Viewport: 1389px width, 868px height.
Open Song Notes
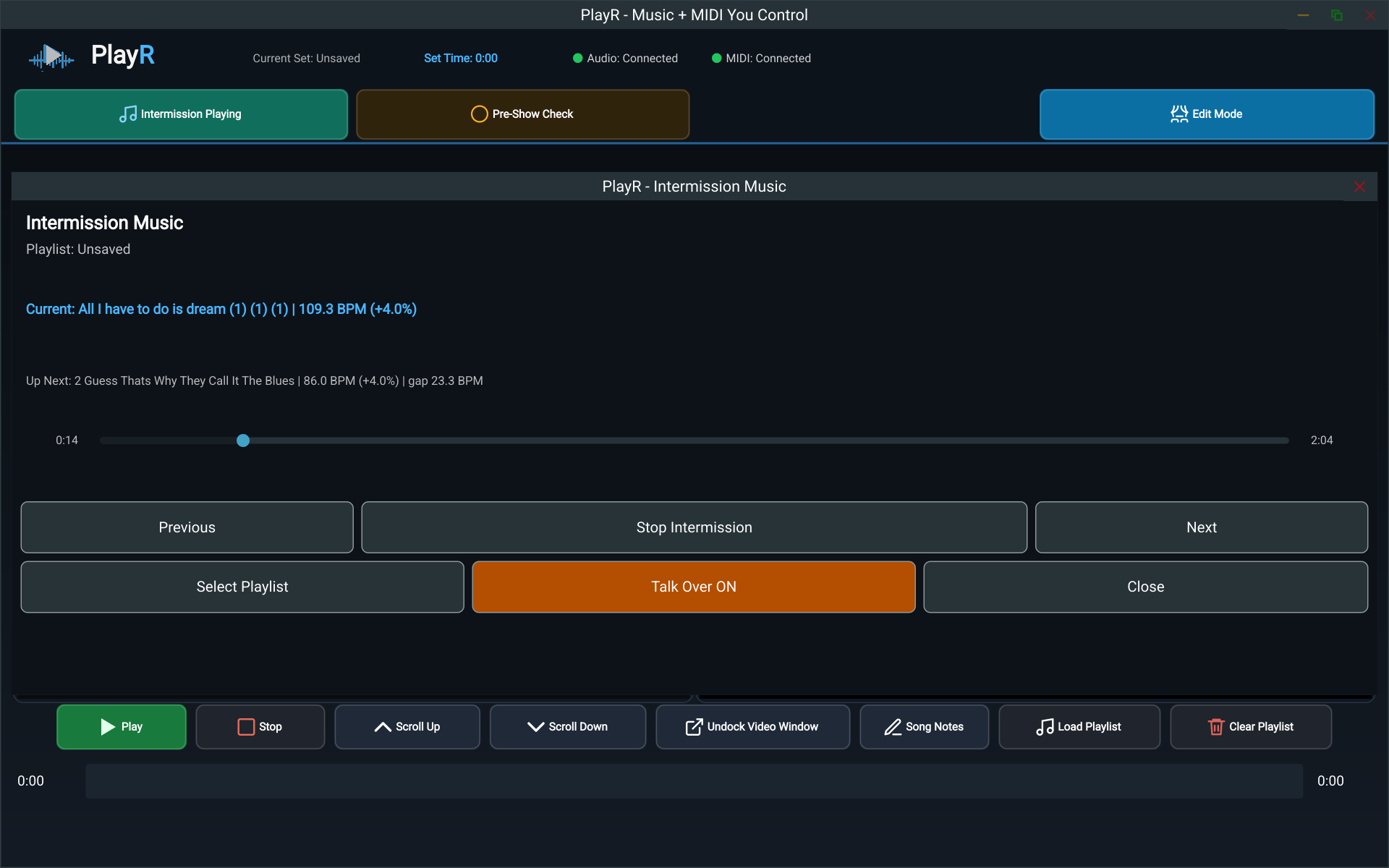click(924, 727)
